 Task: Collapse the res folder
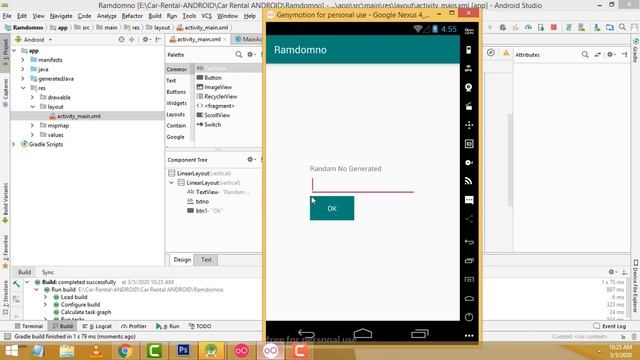coord(23,88)
